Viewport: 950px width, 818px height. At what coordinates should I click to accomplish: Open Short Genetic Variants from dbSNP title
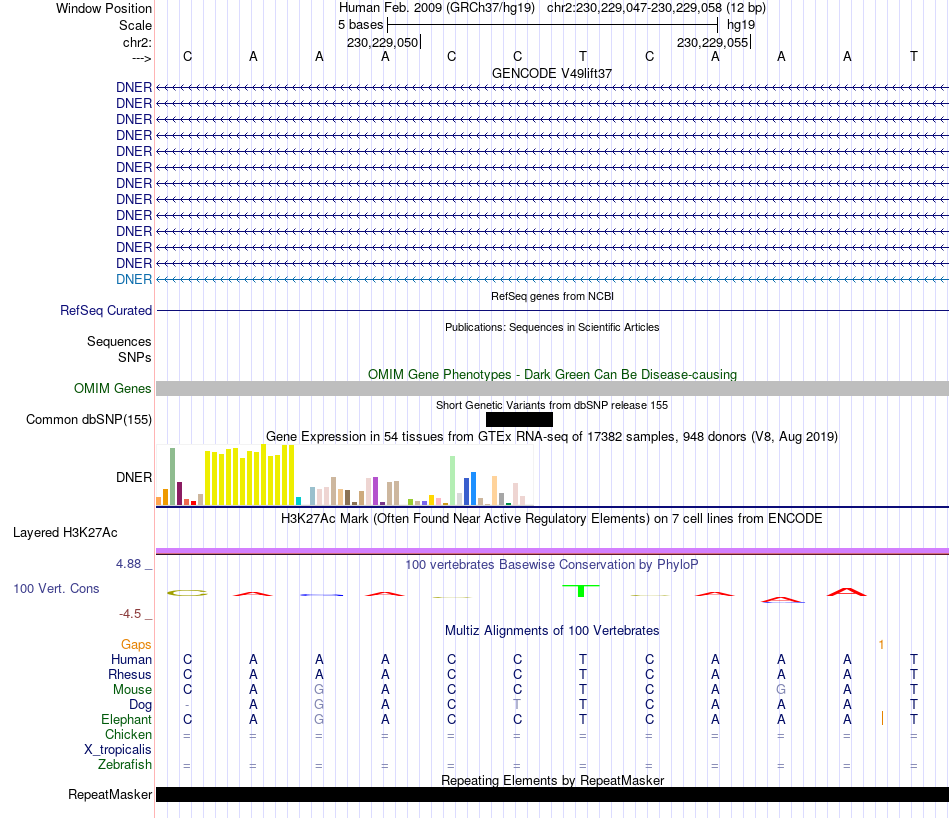point(552,405)
